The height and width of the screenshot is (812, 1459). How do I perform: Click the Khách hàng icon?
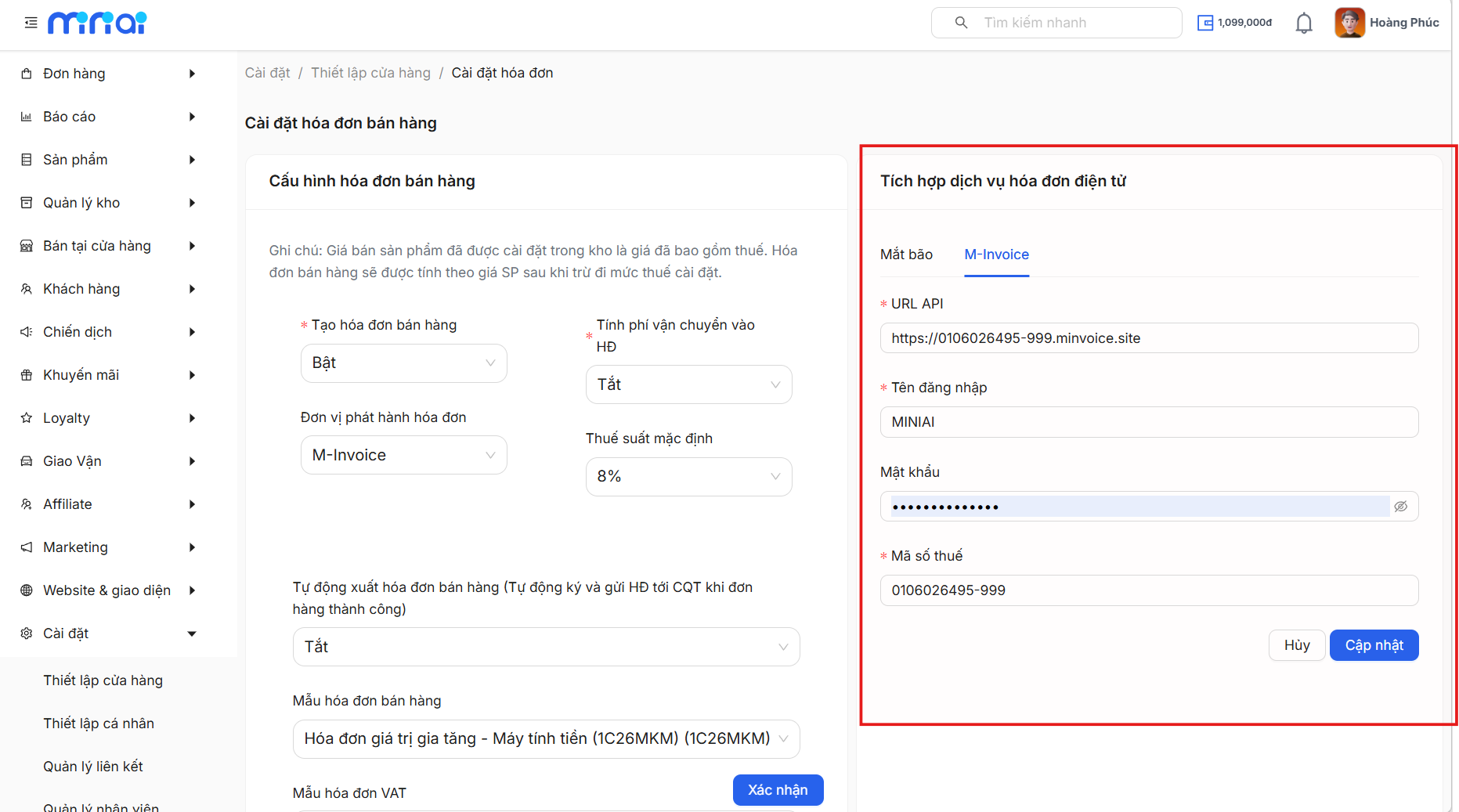coord(27,289)
